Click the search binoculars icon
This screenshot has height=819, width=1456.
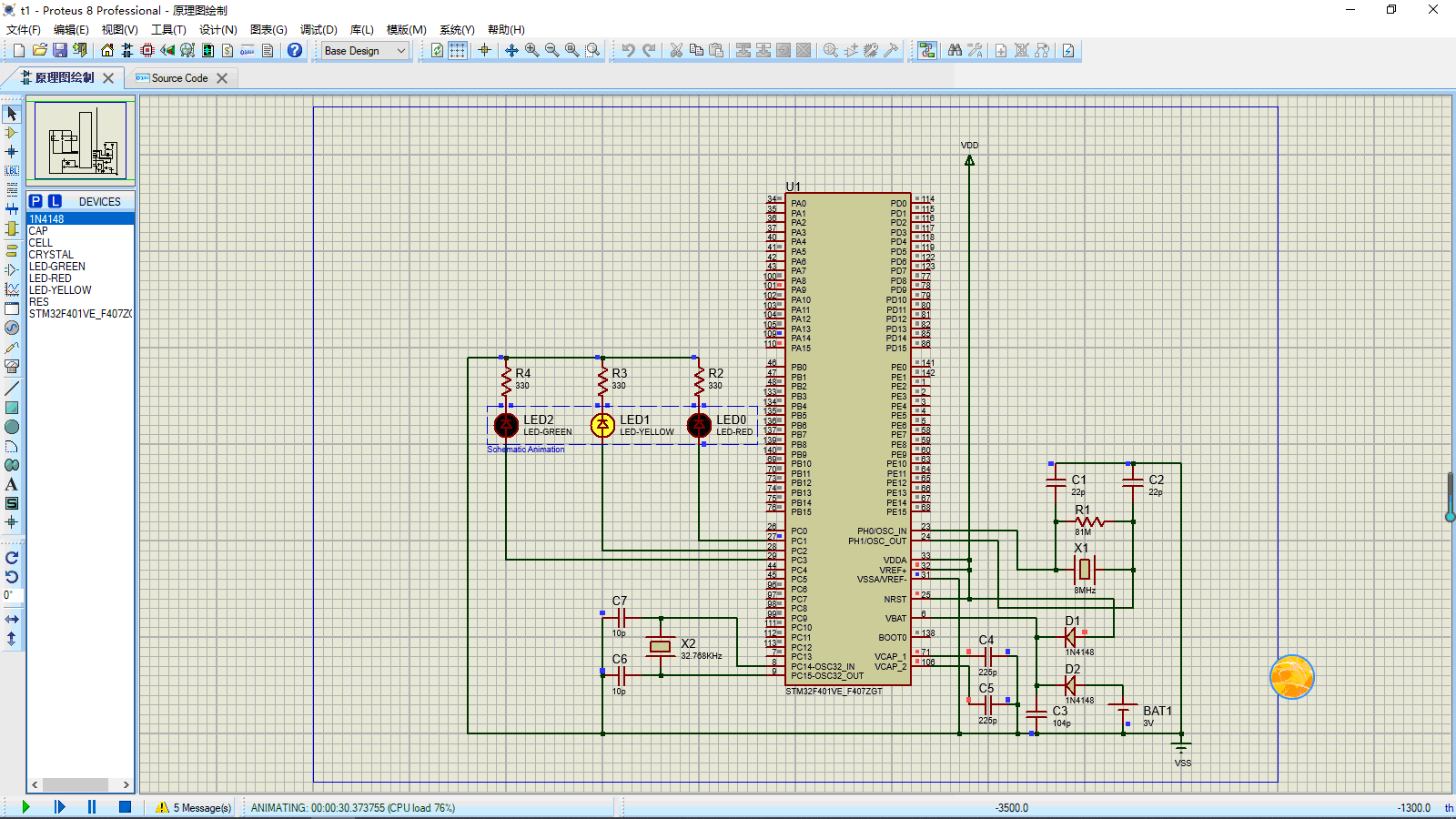[955, 50]
